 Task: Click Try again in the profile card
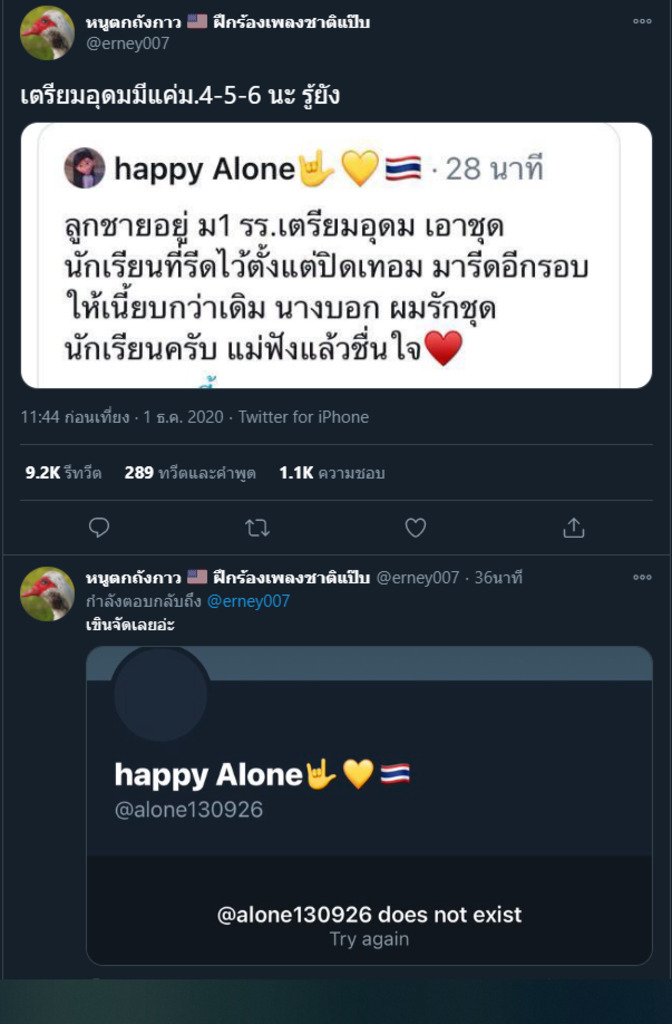tap(369, 939)
